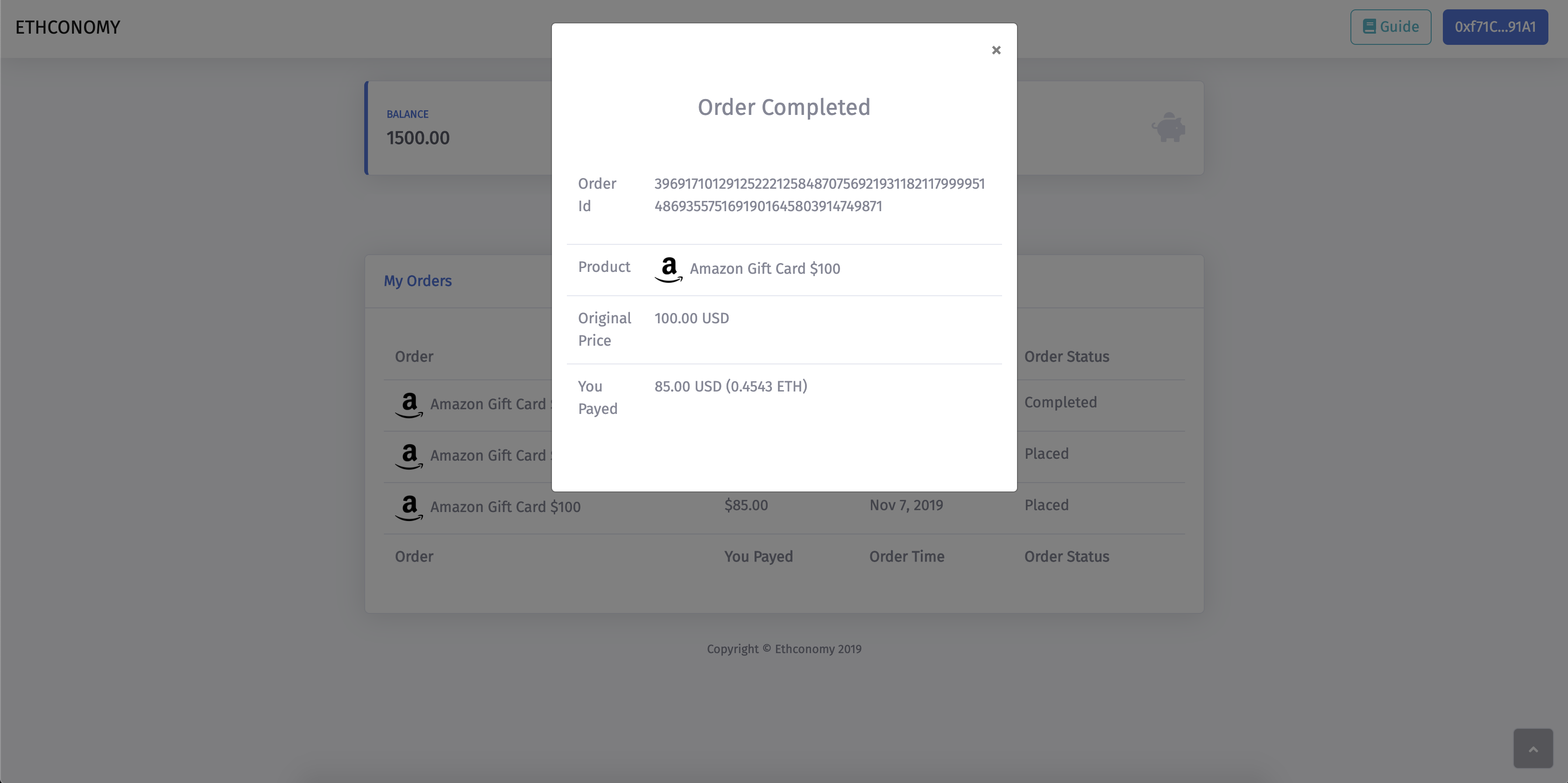Click the piggy bank balance icon
Screen dimensions: 1568x783
click(1168, 127)
